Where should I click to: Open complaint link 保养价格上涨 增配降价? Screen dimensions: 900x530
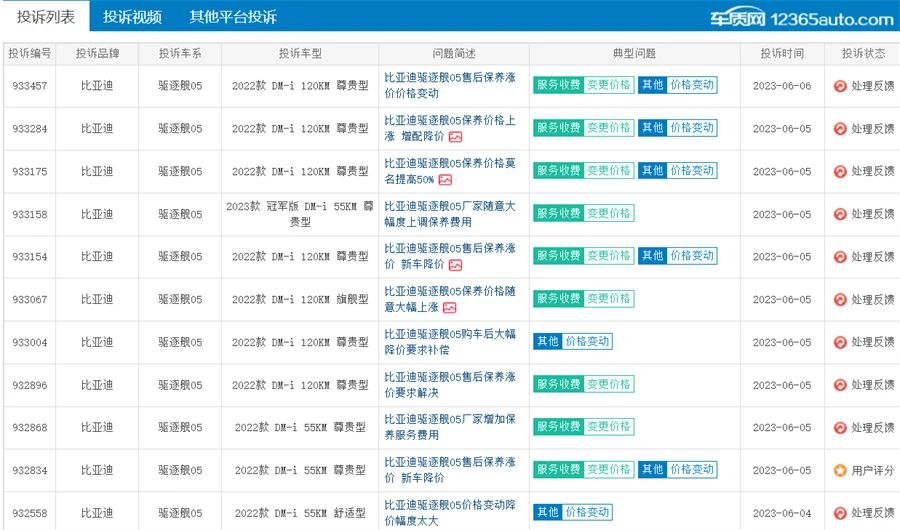pos(450,127)
